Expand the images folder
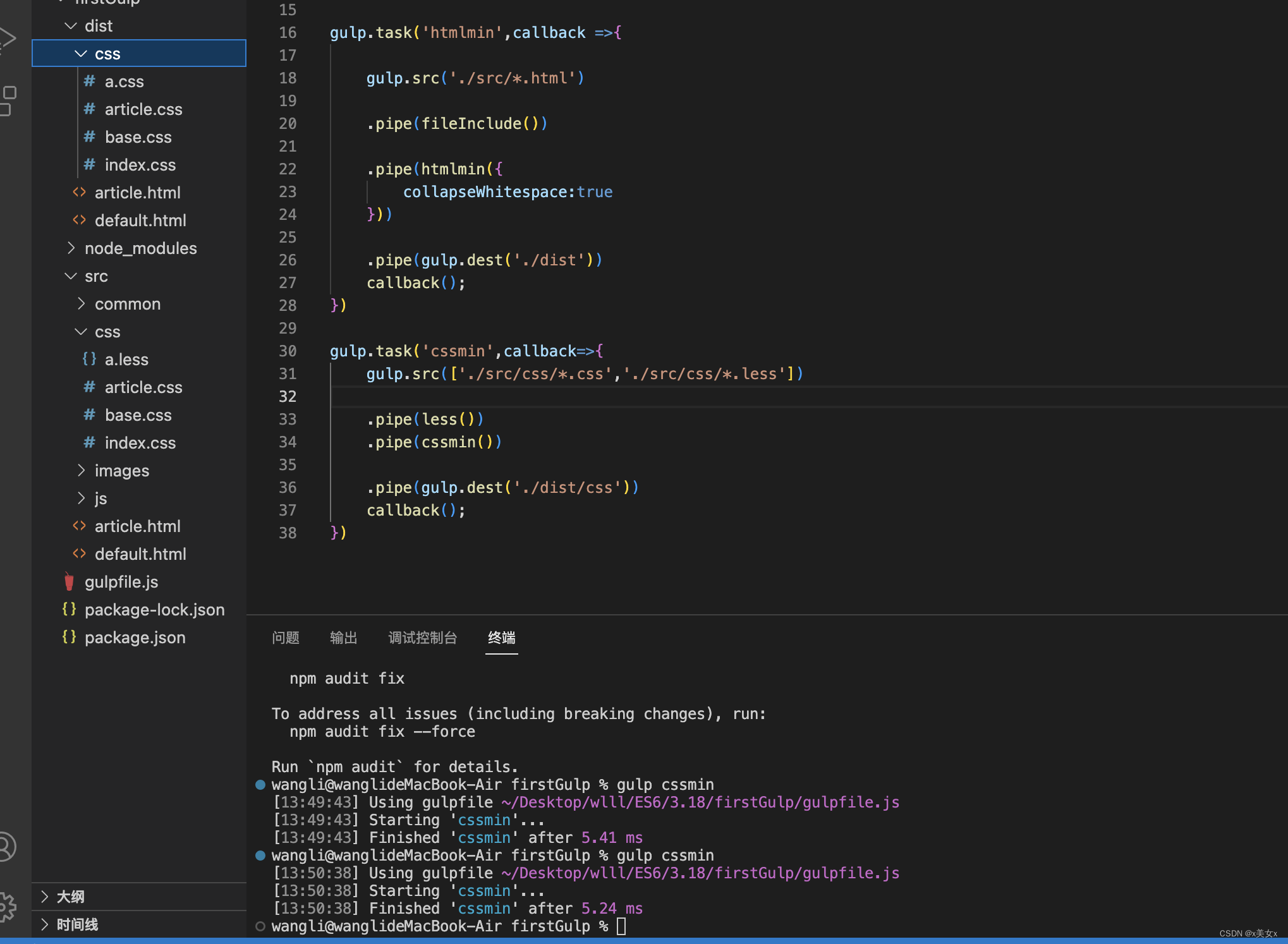Viewport: 1288px width, 944px height. coord(121,471)
